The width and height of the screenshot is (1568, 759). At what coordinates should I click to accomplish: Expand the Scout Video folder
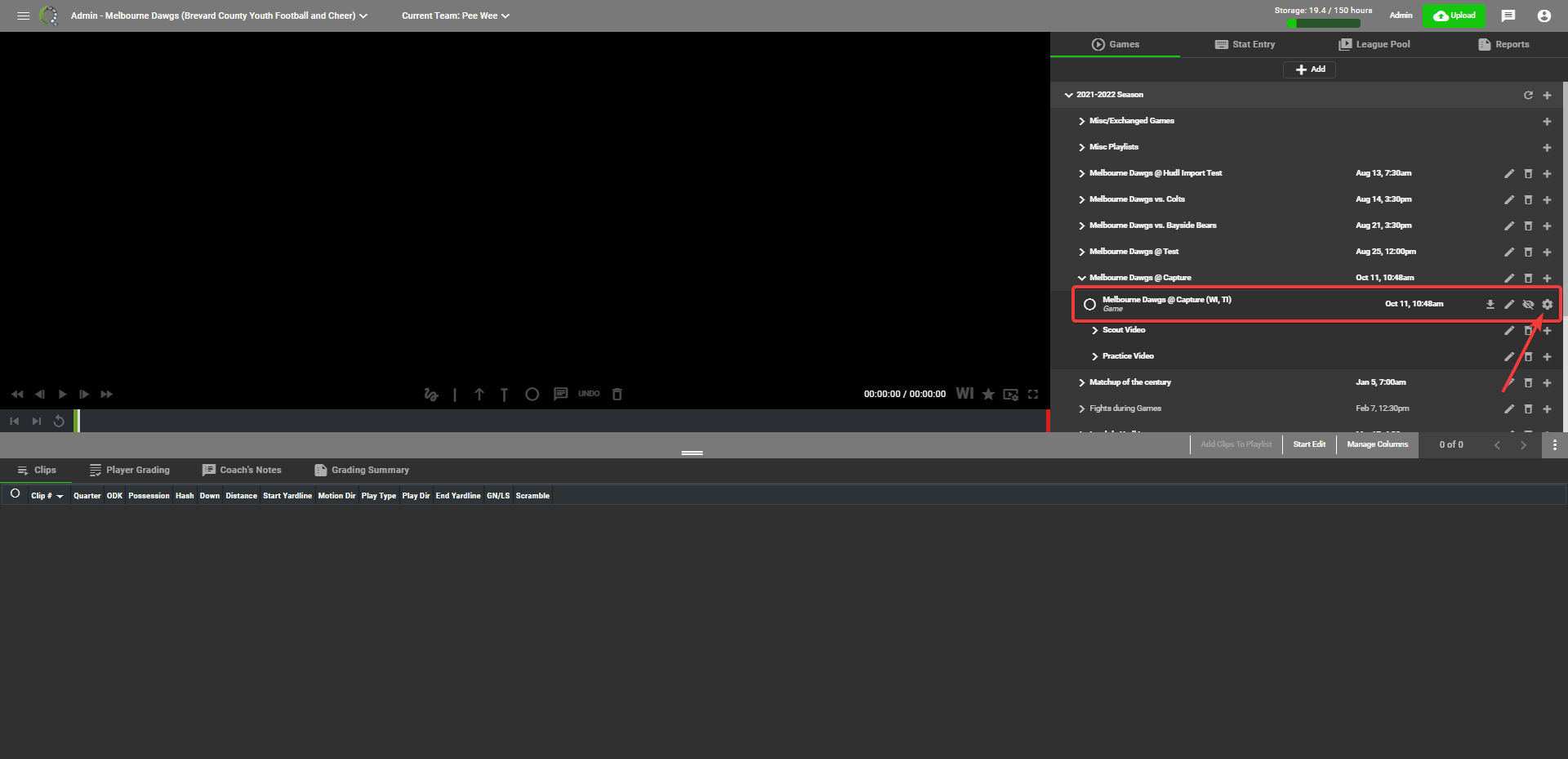[x=1094, y=330]
